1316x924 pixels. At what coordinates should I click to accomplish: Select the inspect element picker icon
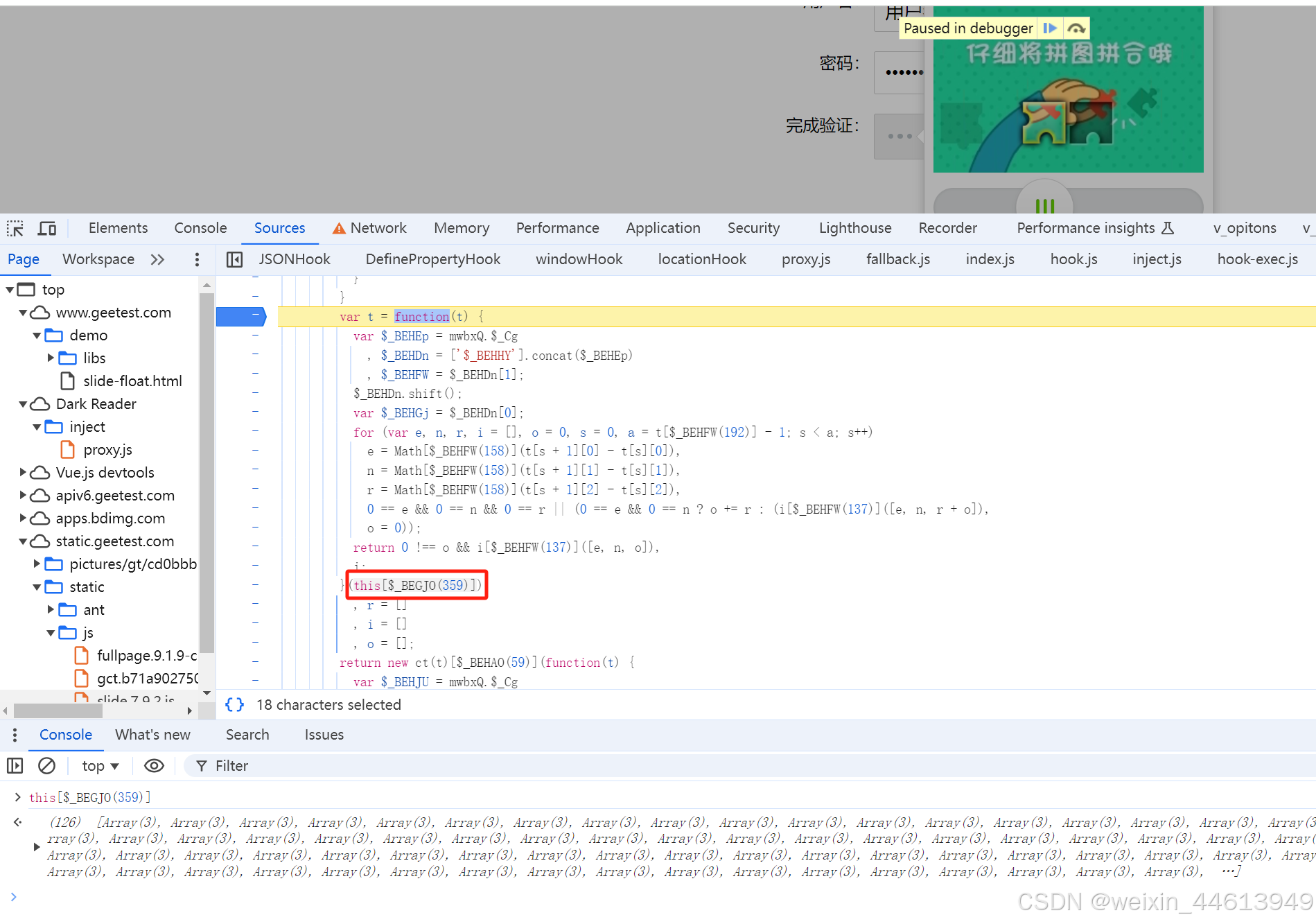pos(15,228)
